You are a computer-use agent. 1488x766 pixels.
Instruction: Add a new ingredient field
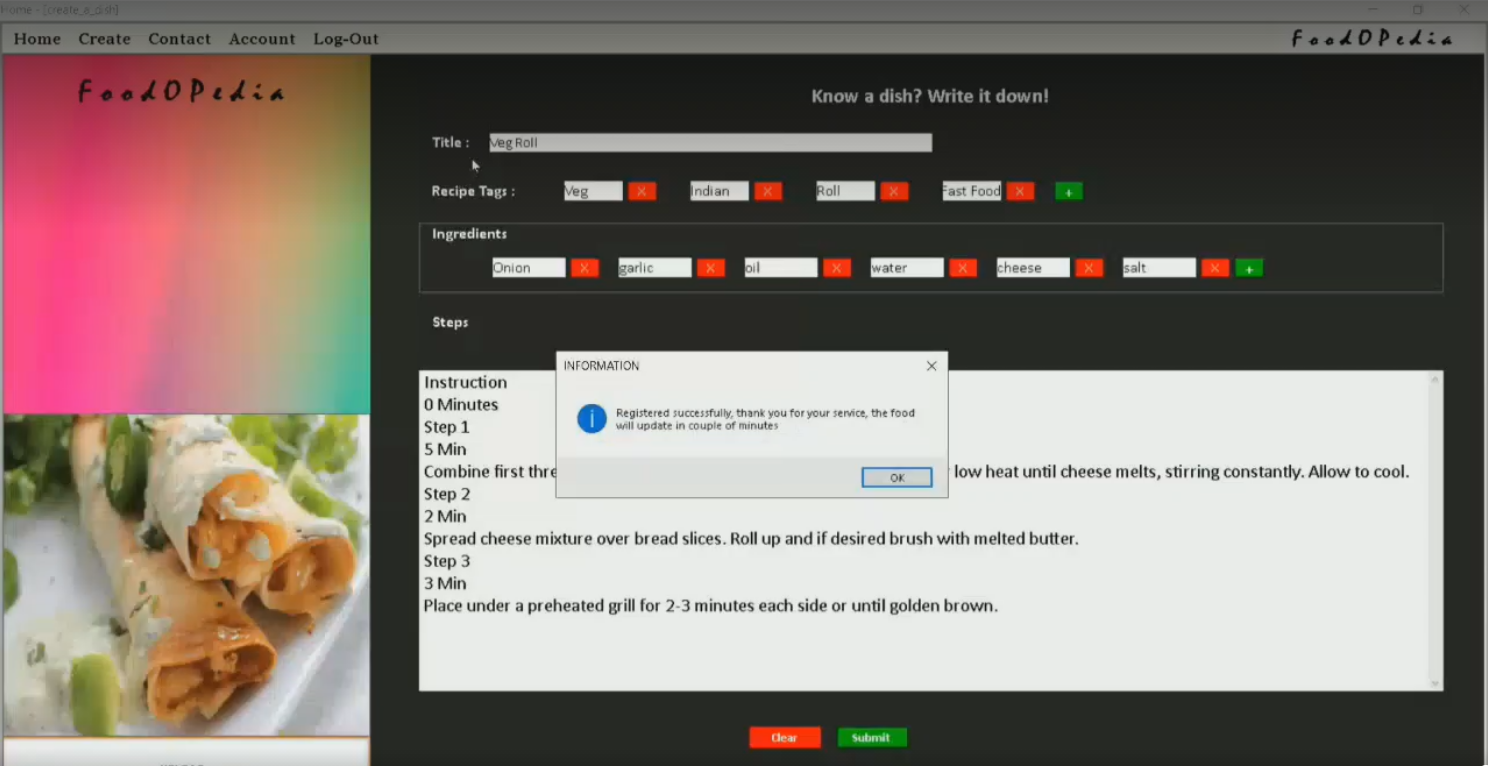click(x=1249, y=268)
